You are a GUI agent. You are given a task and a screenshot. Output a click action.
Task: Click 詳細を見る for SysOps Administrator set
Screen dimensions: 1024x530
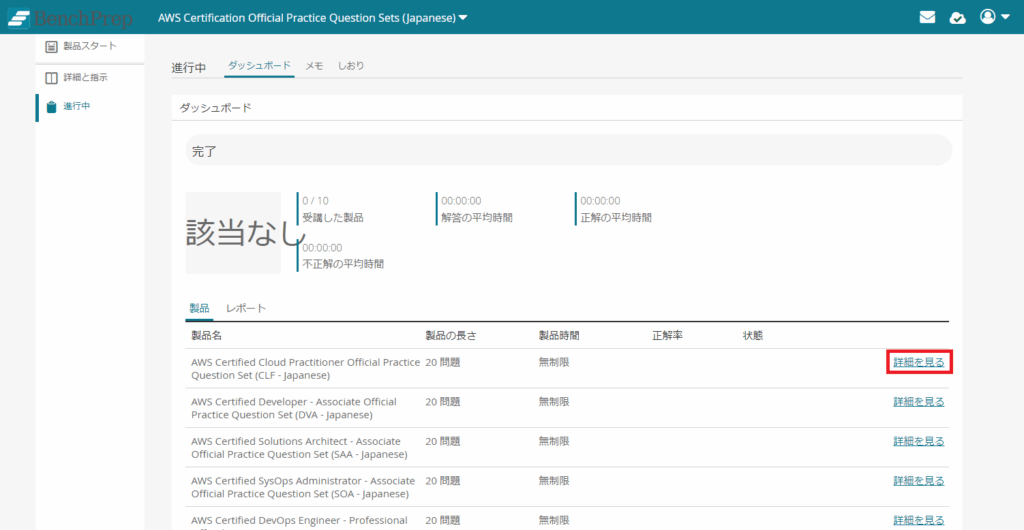[x=918, y=481]
